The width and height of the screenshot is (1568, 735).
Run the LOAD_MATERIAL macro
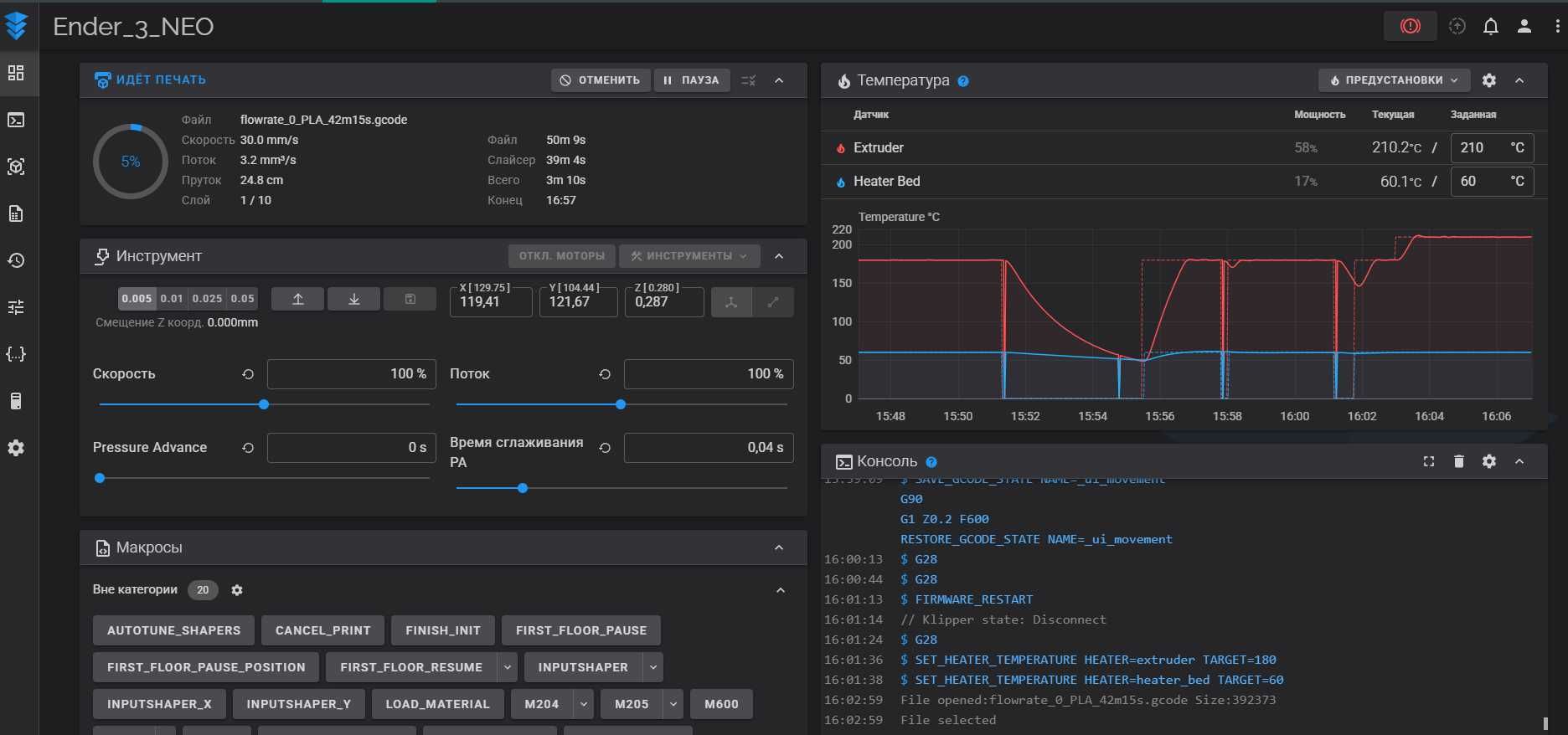pyautogui.click(x=437, y=704)
